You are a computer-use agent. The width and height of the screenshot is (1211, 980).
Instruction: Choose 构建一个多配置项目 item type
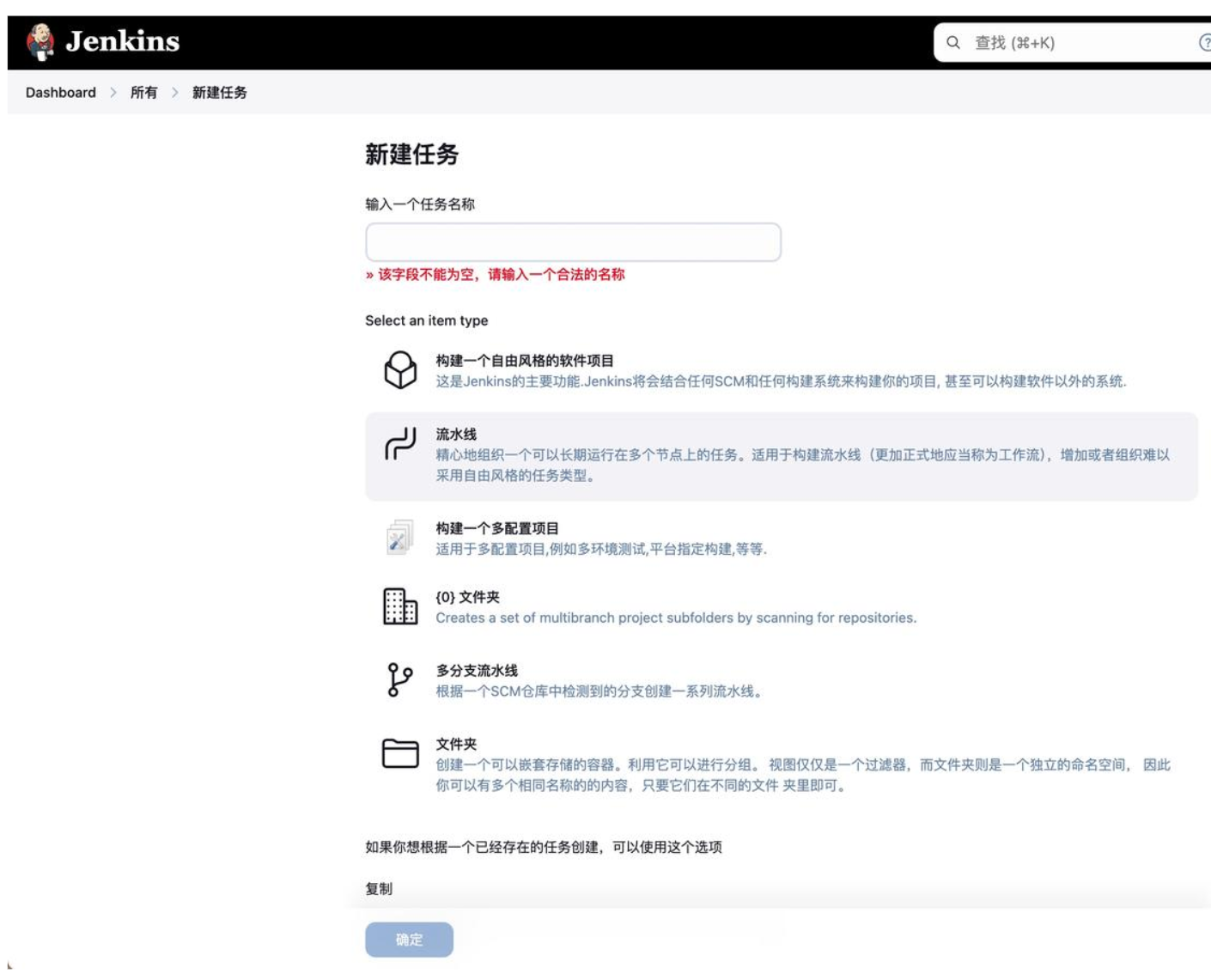[x=497, y=528]
